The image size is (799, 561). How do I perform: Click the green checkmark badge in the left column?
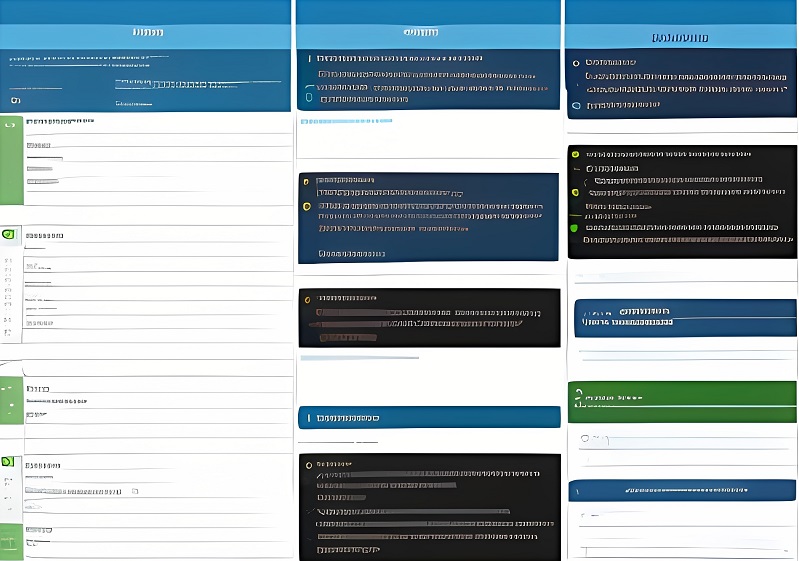click(x=10, y=234)
